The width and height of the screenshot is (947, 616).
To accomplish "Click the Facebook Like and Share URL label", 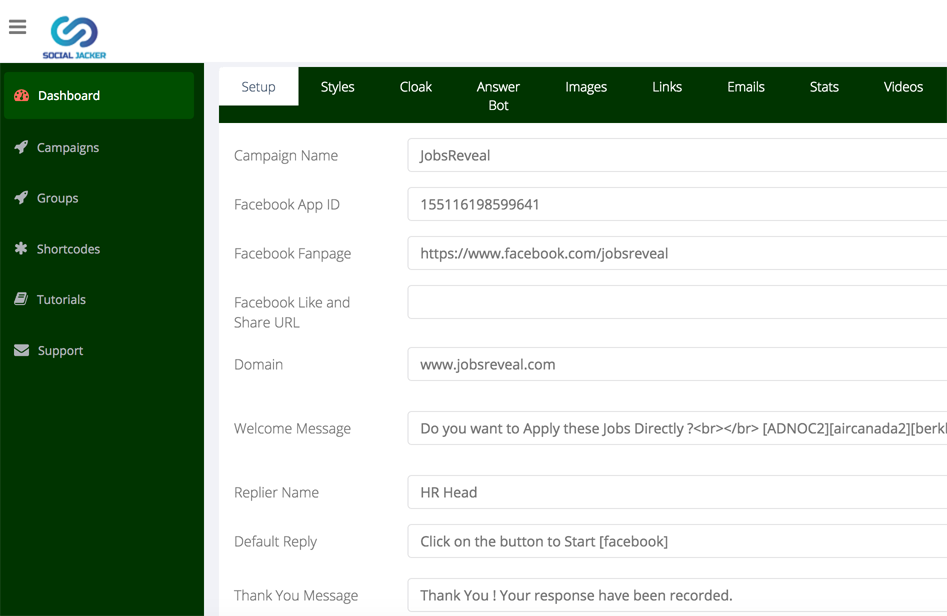I will pyautogui.click(x=292, y=312).
